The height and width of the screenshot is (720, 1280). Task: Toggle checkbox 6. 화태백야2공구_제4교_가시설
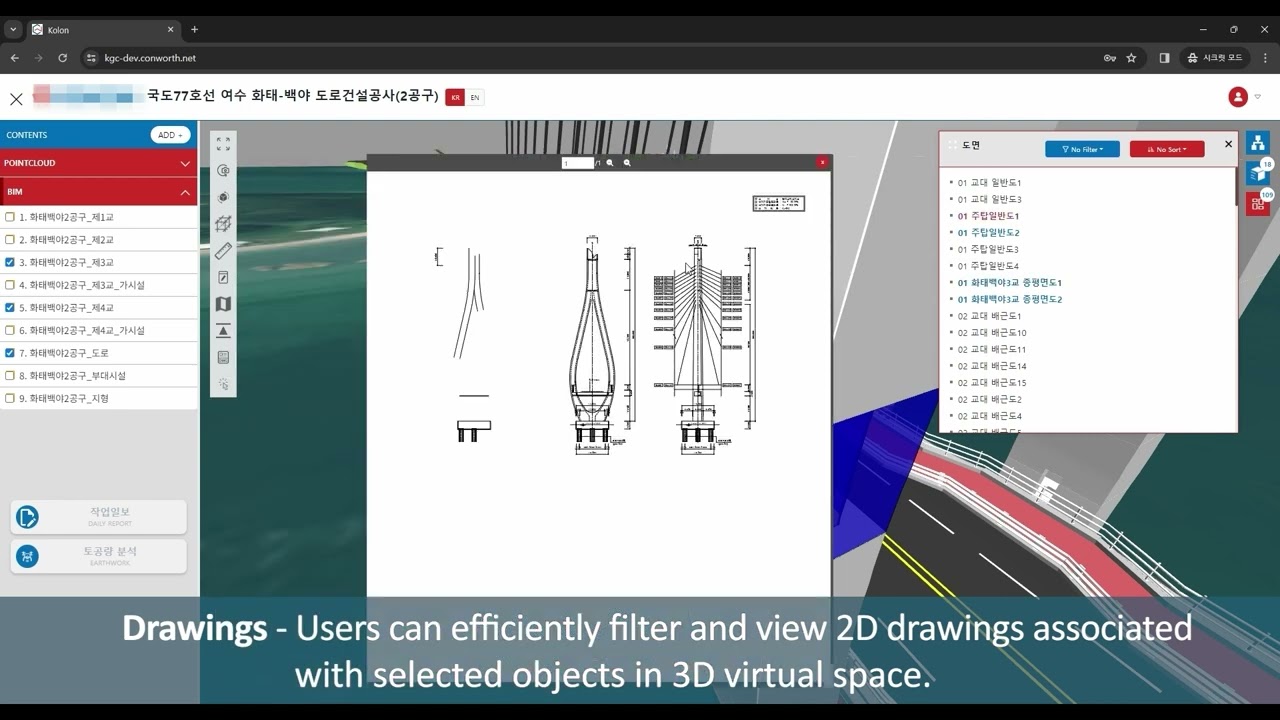10,330
